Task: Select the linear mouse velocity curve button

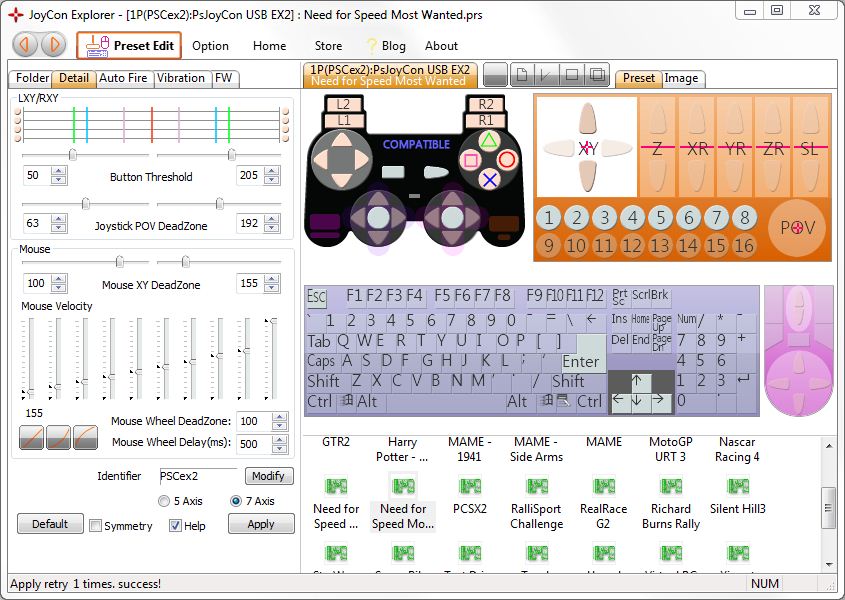Action: tap(32, 437)
